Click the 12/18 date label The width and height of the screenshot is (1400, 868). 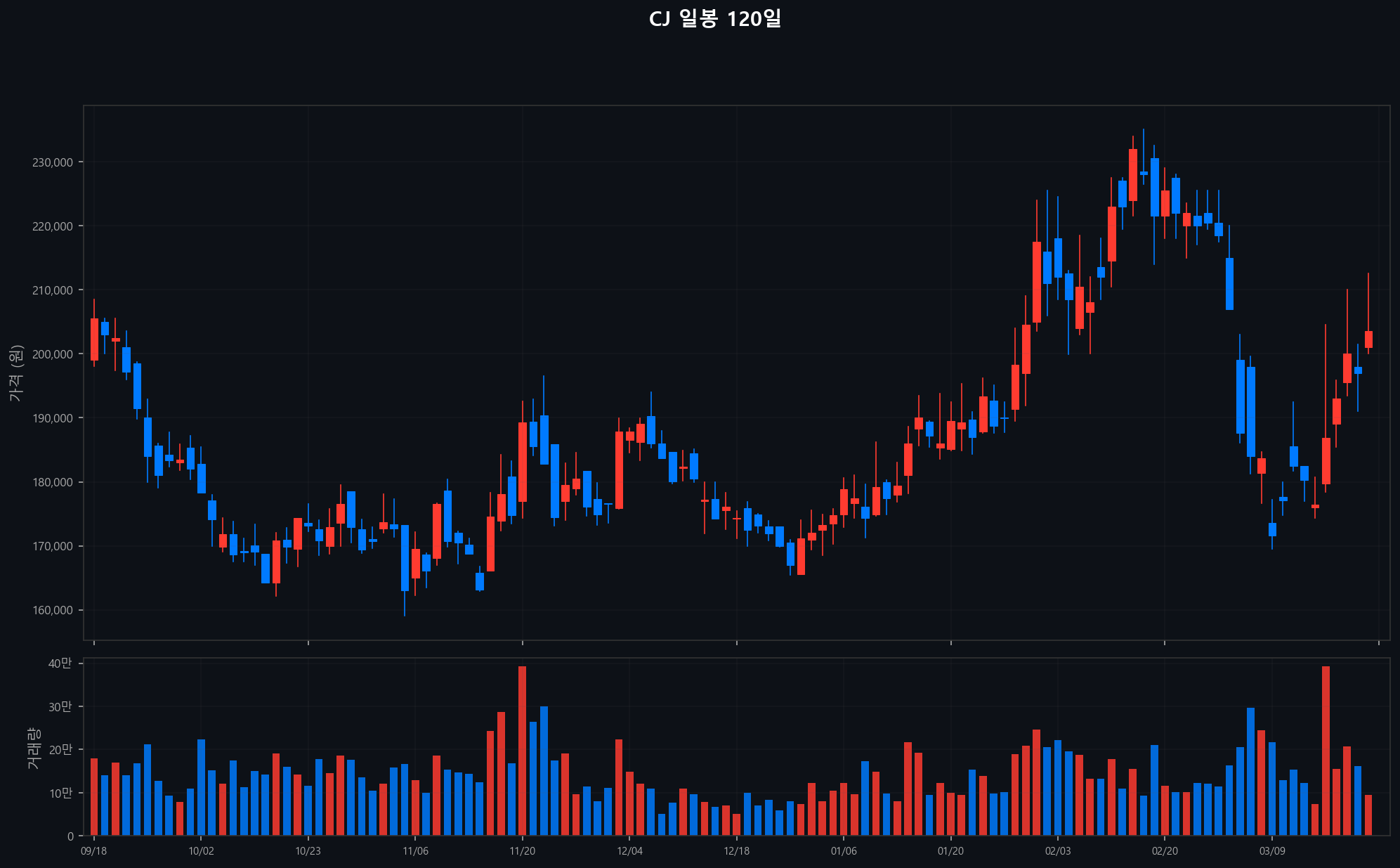(736, 851)
